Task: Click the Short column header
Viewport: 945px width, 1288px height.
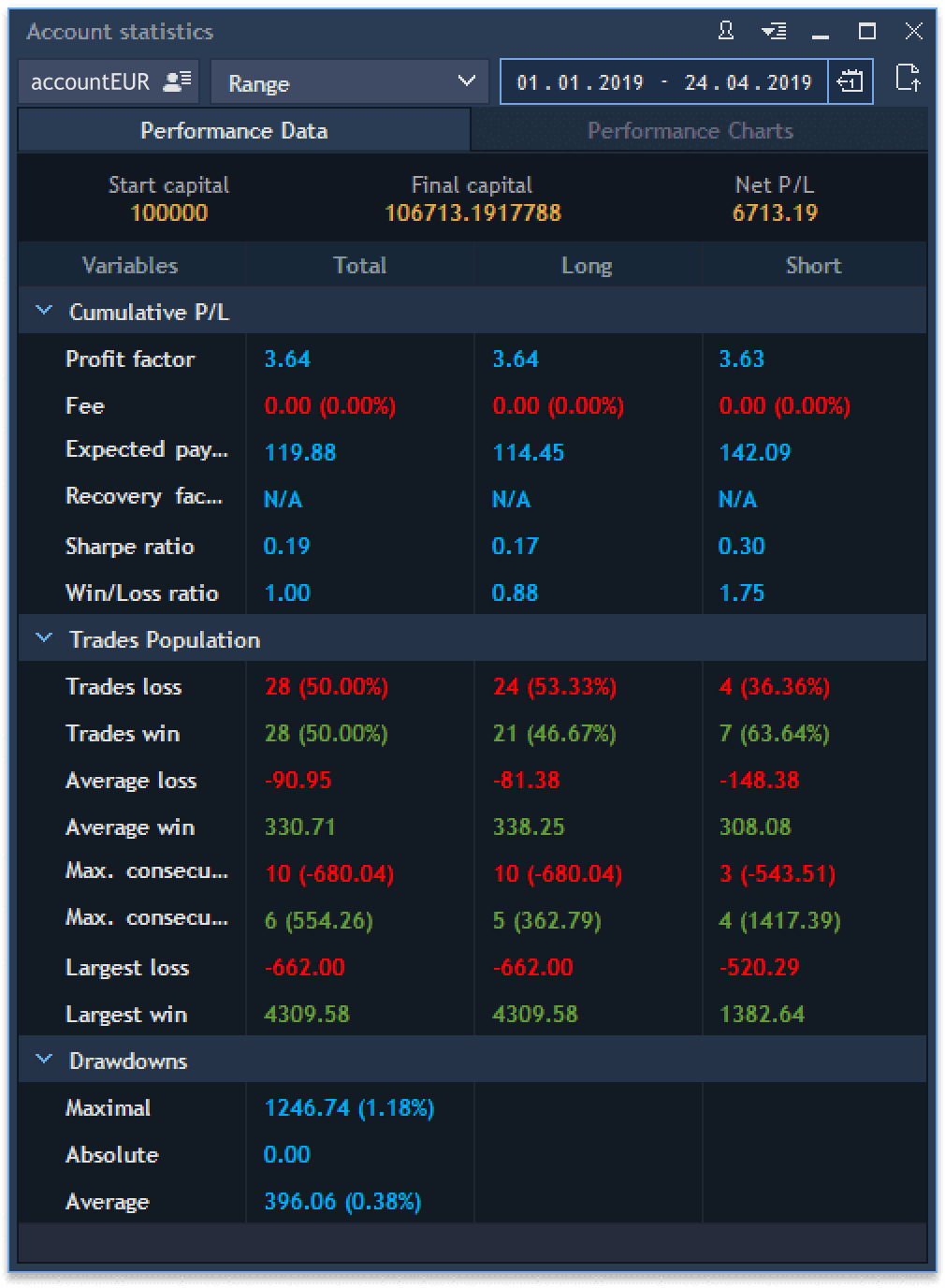Action: 812,265
